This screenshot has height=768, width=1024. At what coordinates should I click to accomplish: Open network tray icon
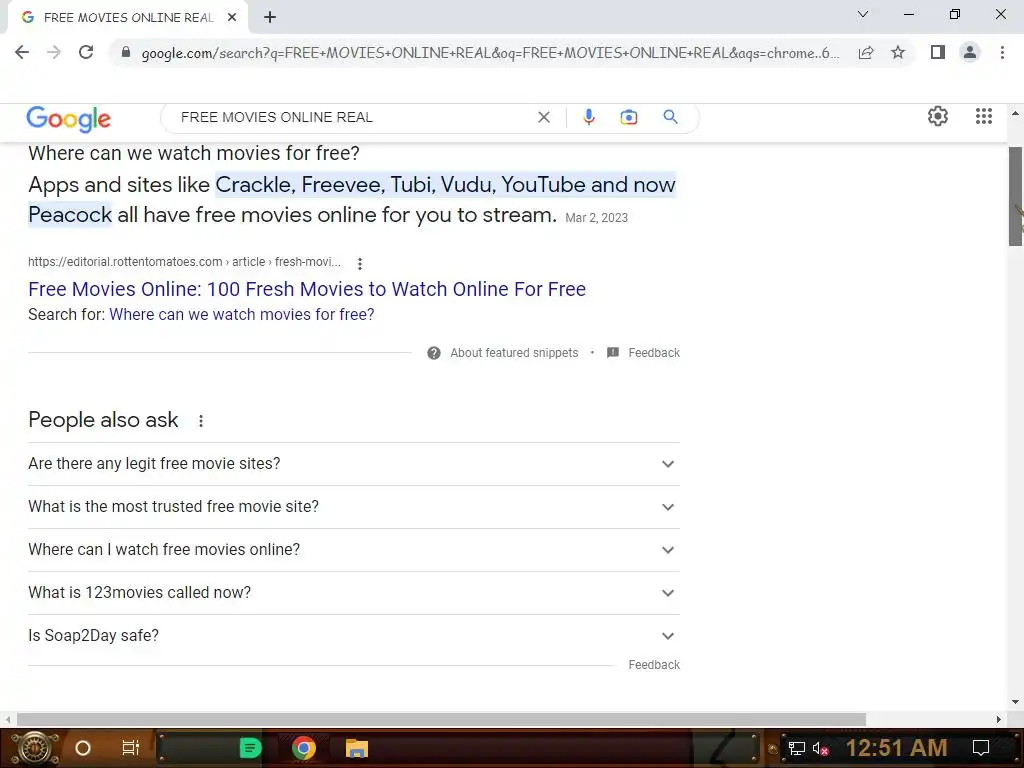pyautogui.click(x=797, y=748)
